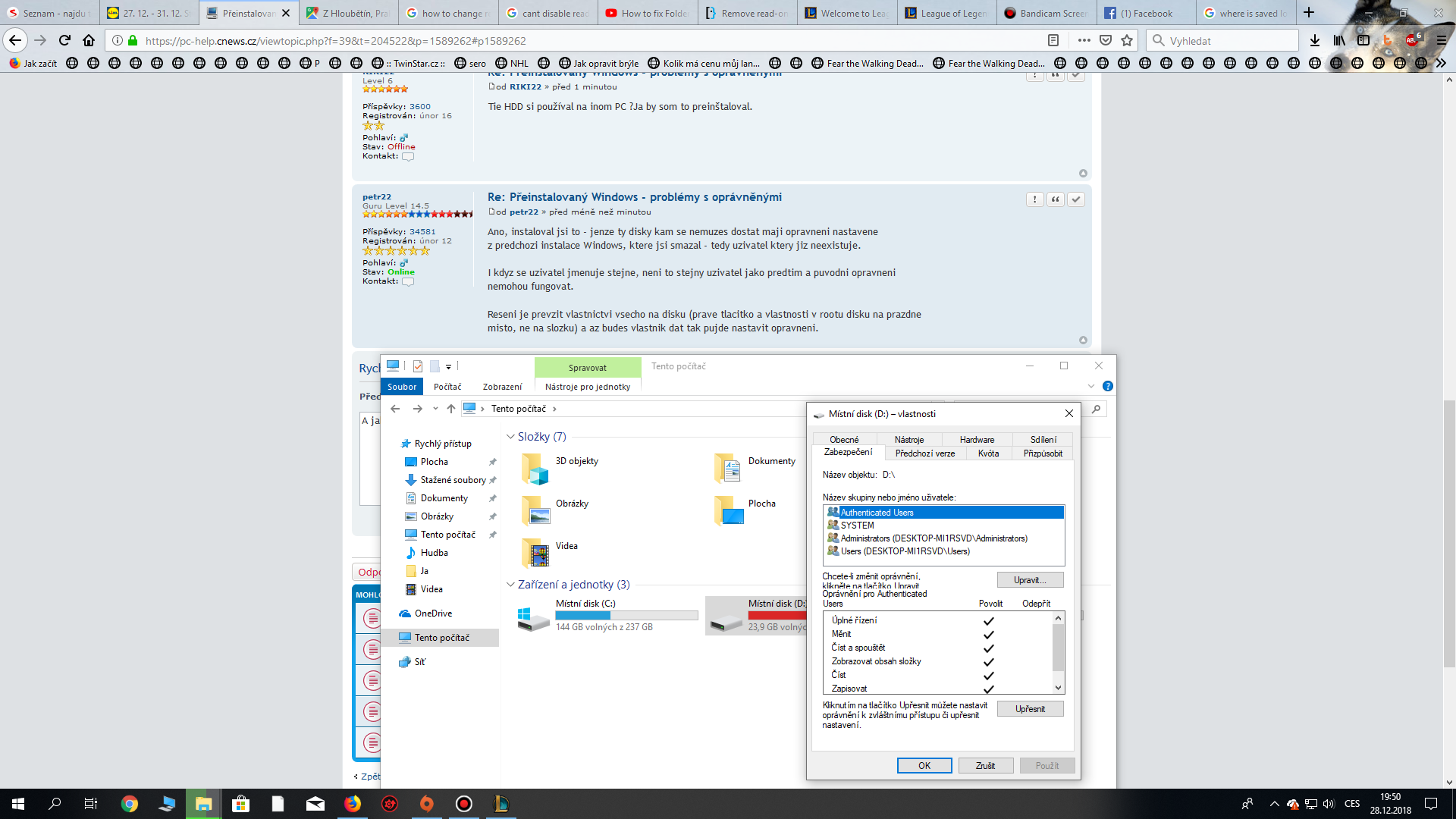Click the Upřesnit button
The height and width of the screenshot is (819, 1456).
[1030, 709]
